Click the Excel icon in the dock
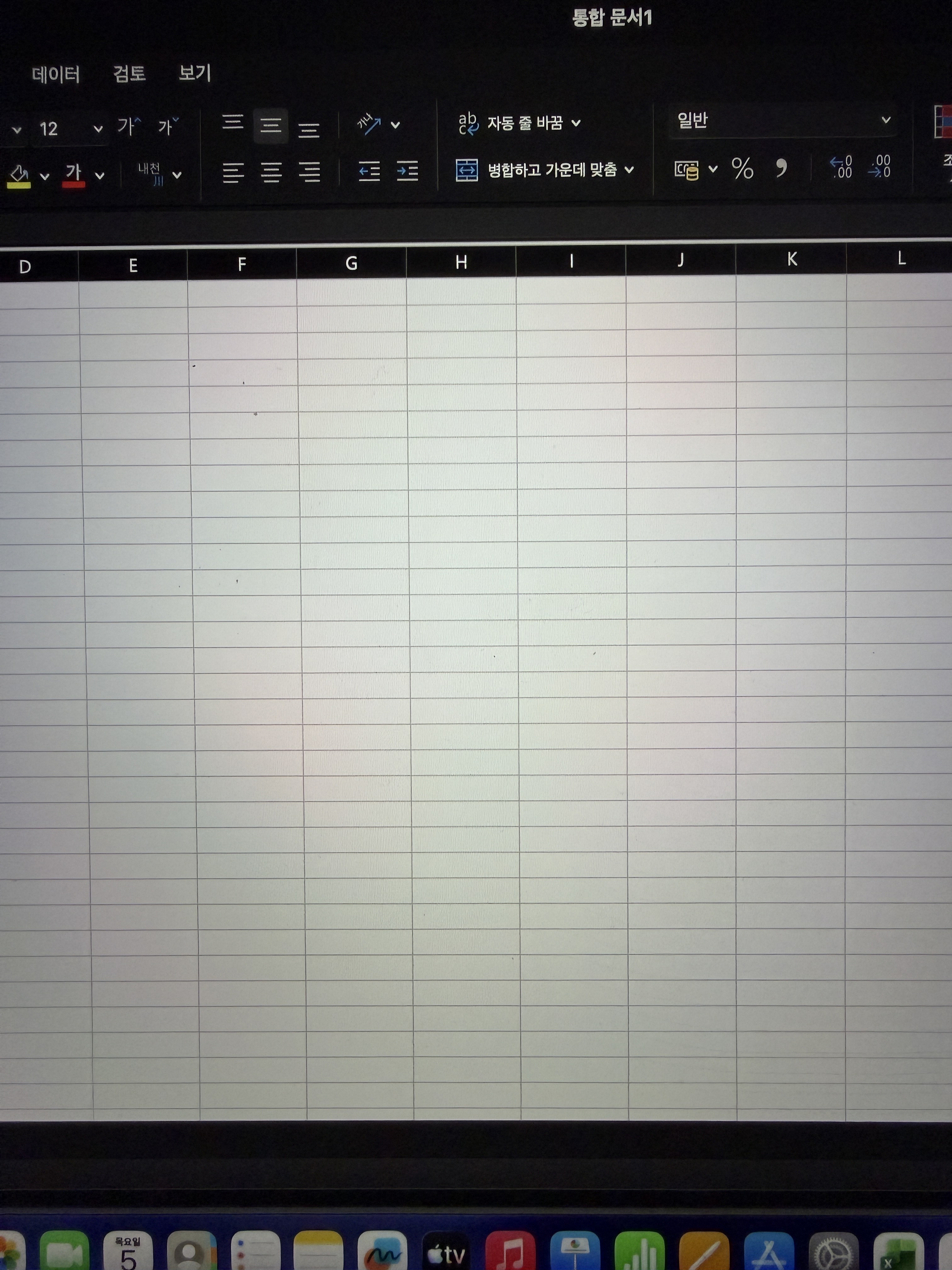952x1270 pixels. [x=898, y=1252]
